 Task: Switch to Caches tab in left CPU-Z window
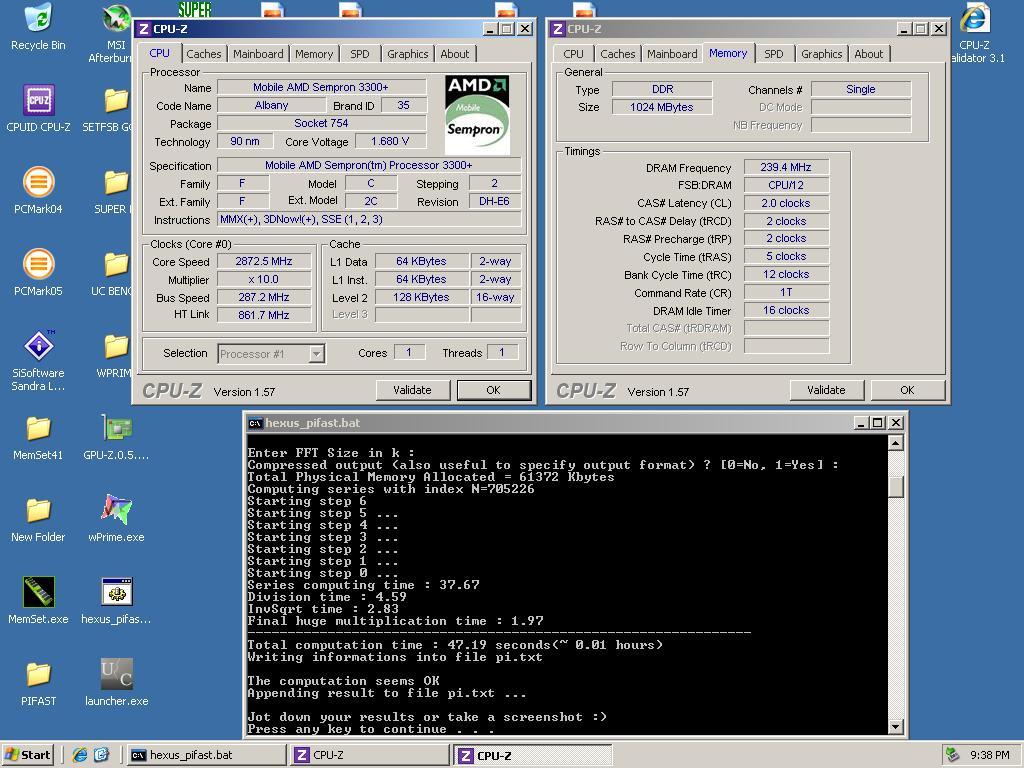203,54
